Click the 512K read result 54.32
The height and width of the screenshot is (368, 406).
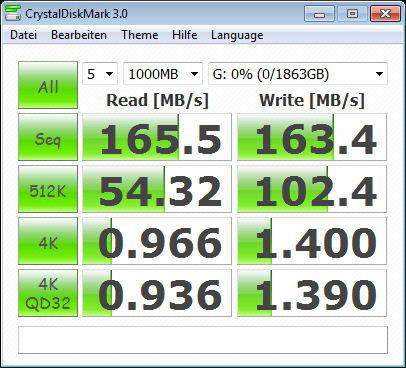pyautogui.click(x=157, y=189)
